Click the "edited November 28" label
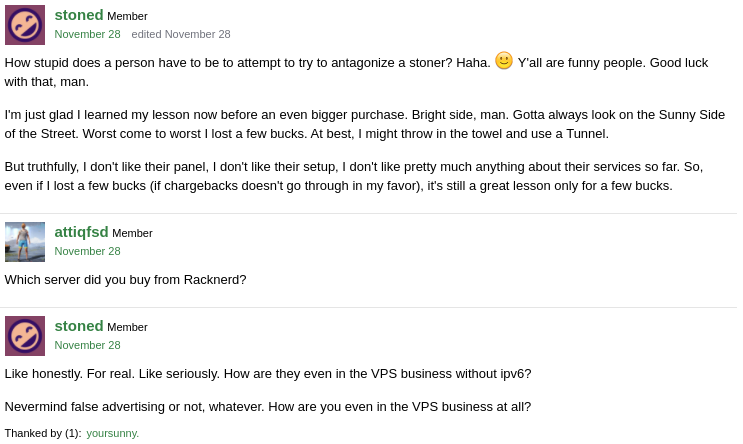Viewport: 743px width, 444px height. pyautogui.click(x=181, y=34)
